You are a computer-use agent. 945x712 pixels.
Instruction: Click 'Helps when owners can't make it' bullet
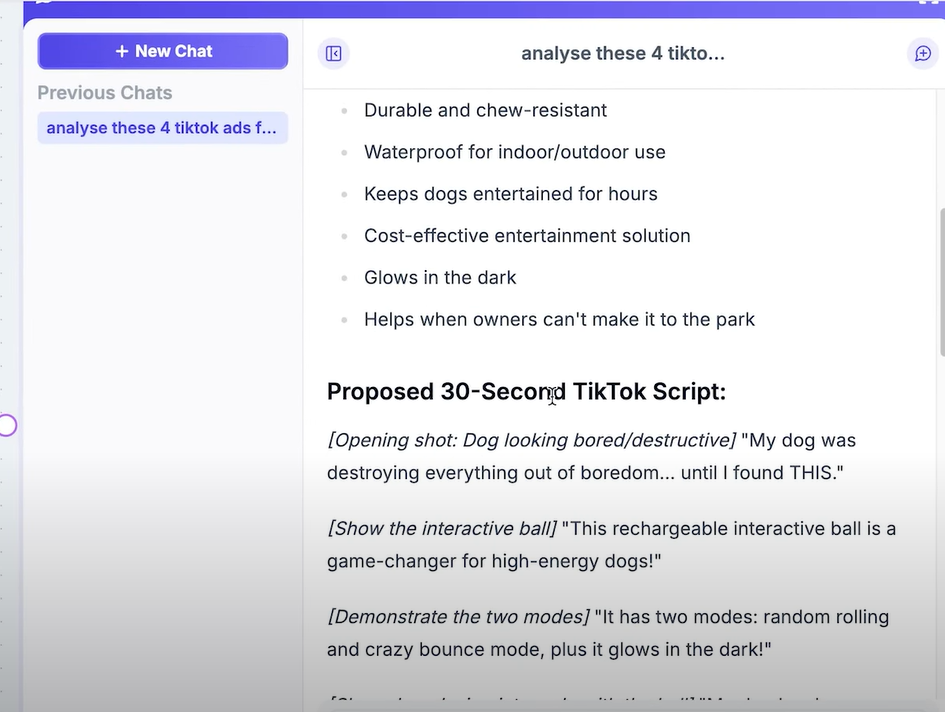559,320
